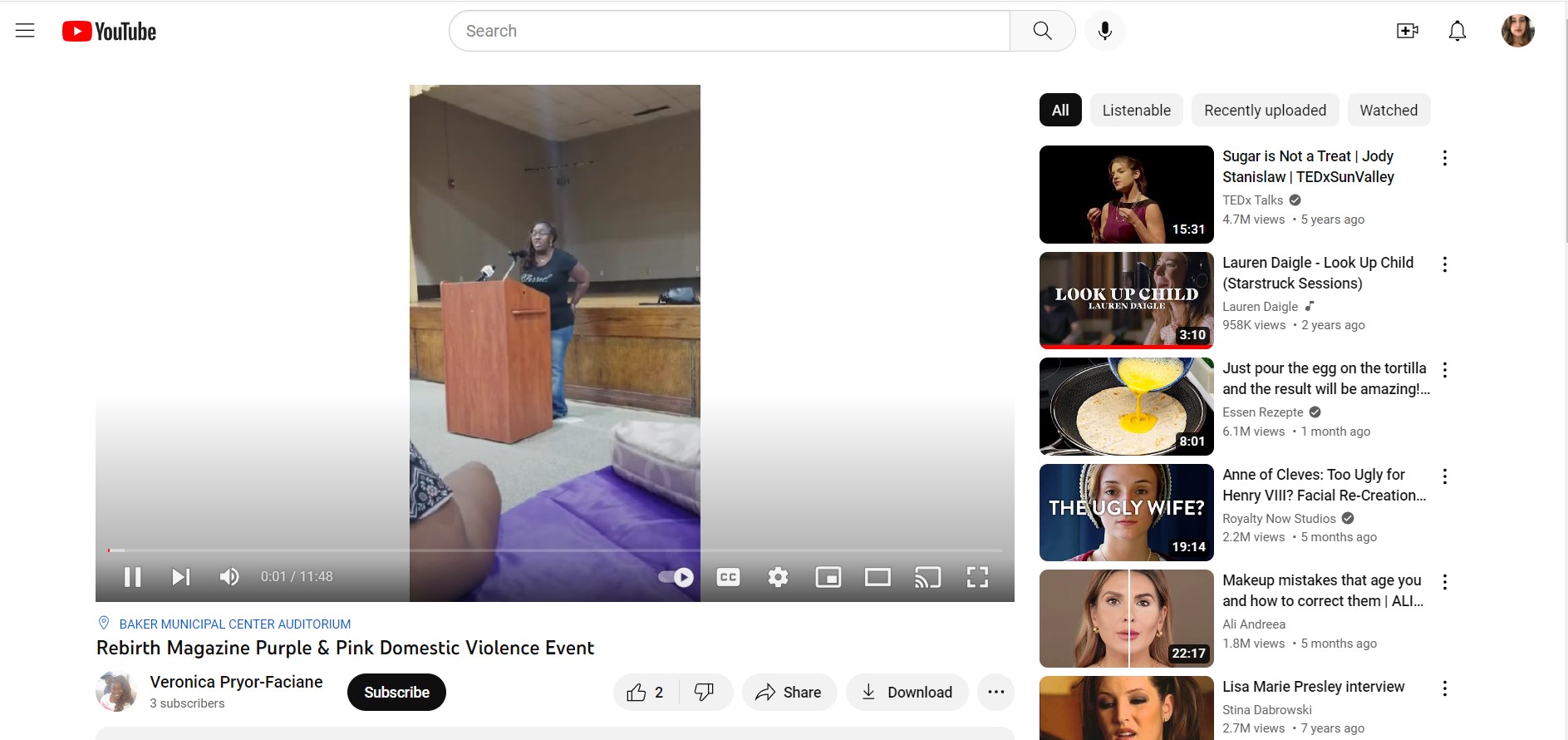
Task: Click the voice search microphone icon
Action: 1104,31
